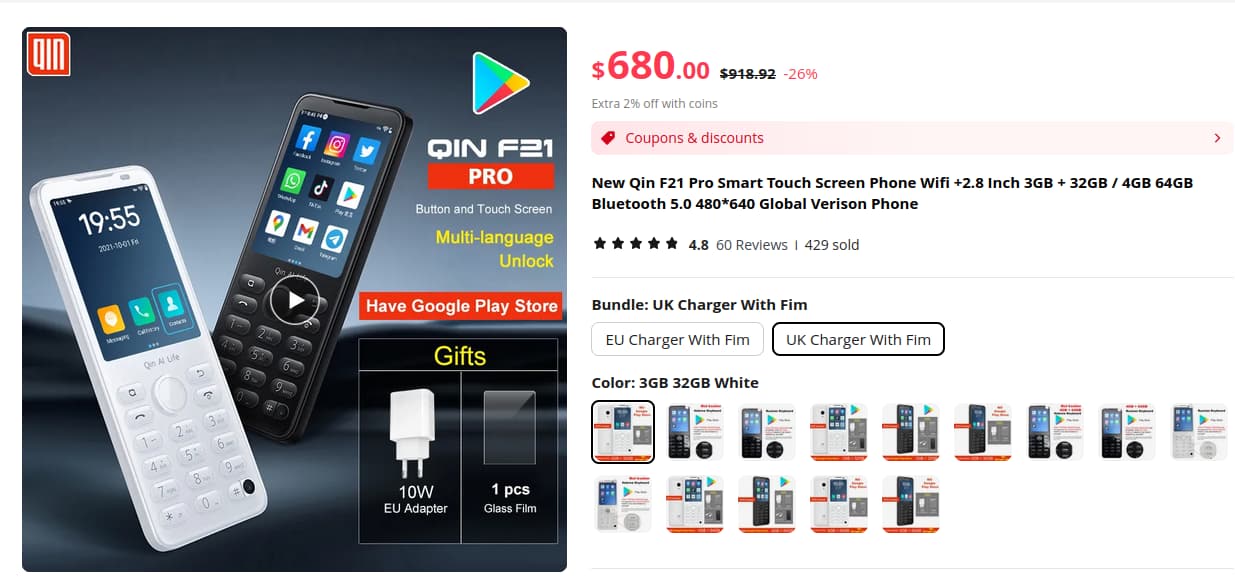The width and height of the screenshot is (1235, 578).
Task: Click the product title text
Action: (892, 193)
